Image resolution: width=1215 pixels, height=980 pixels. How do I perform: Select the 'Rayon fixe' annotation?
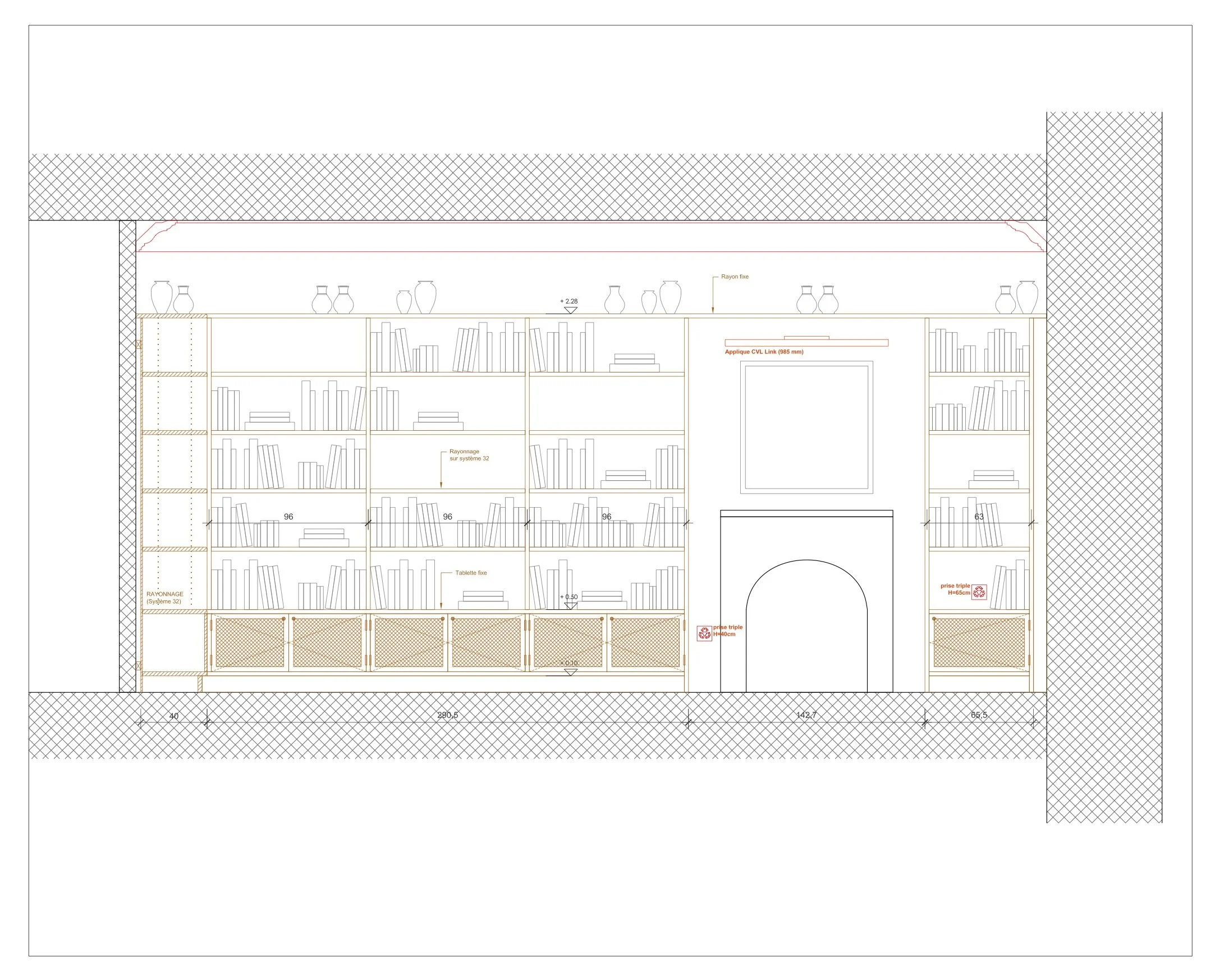coord(734,277)
